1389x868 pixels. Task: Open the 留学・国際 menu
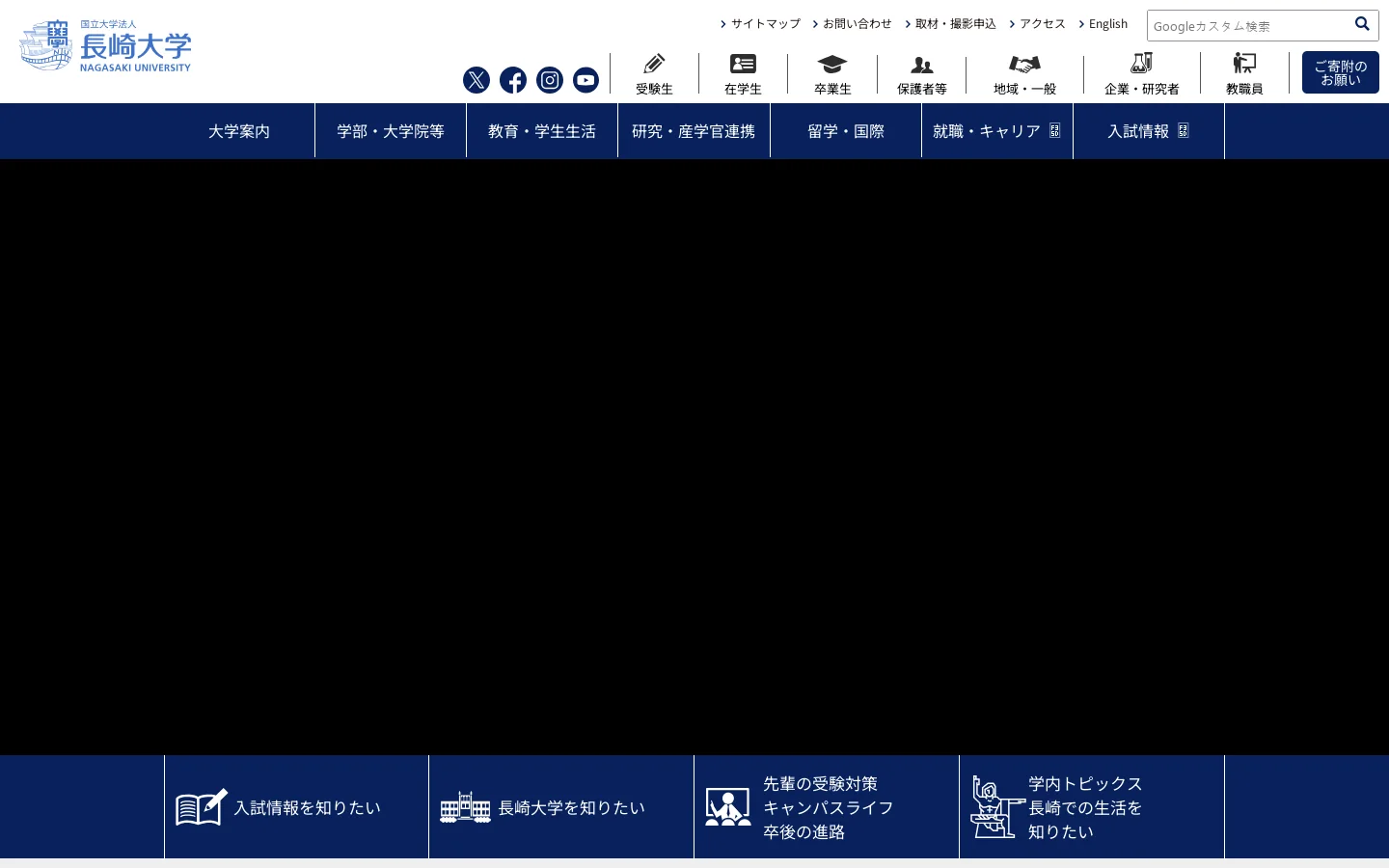tap(846, 131)
